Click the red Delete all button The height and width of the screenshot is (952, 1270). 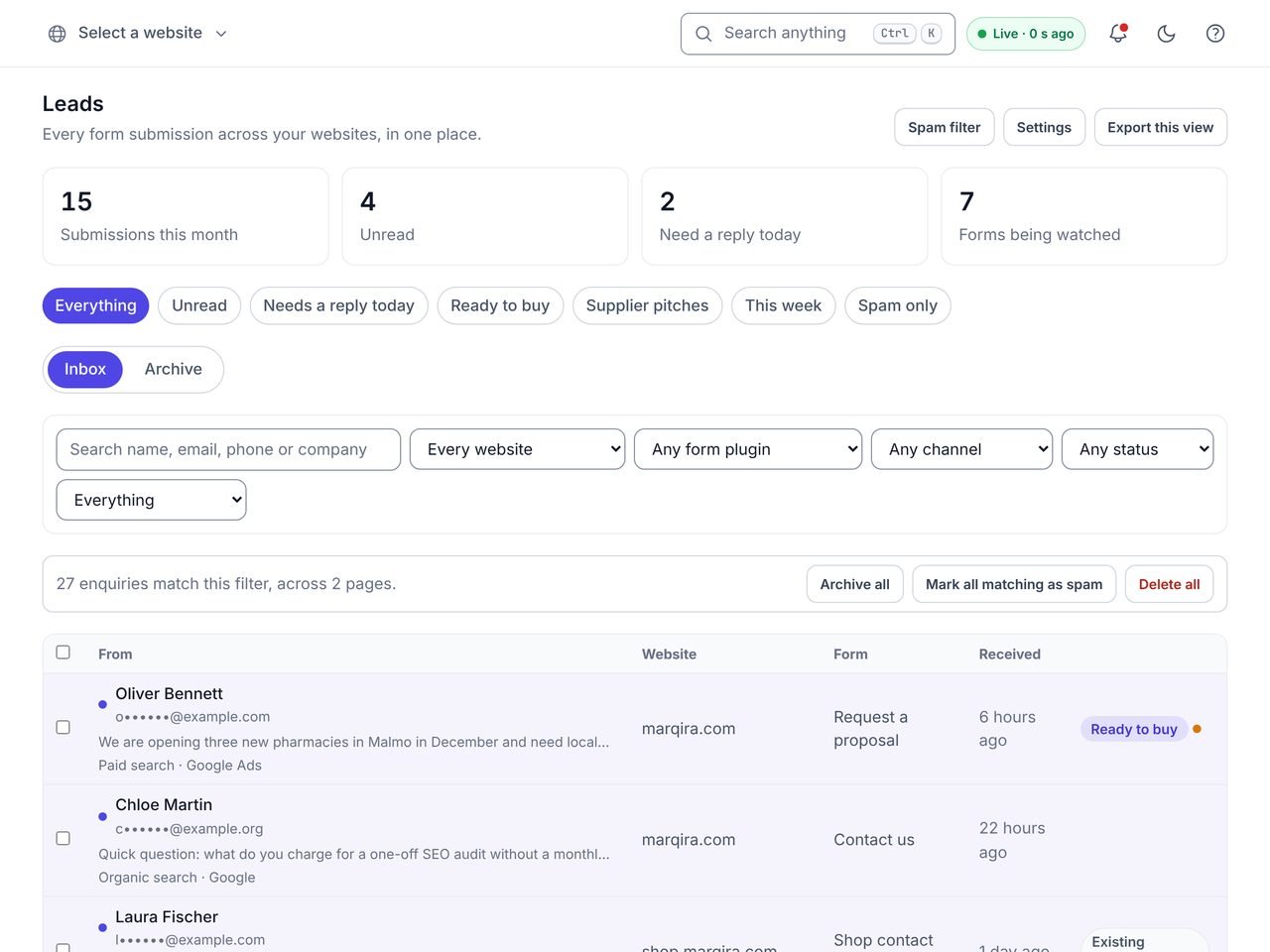coord(1169,584)
